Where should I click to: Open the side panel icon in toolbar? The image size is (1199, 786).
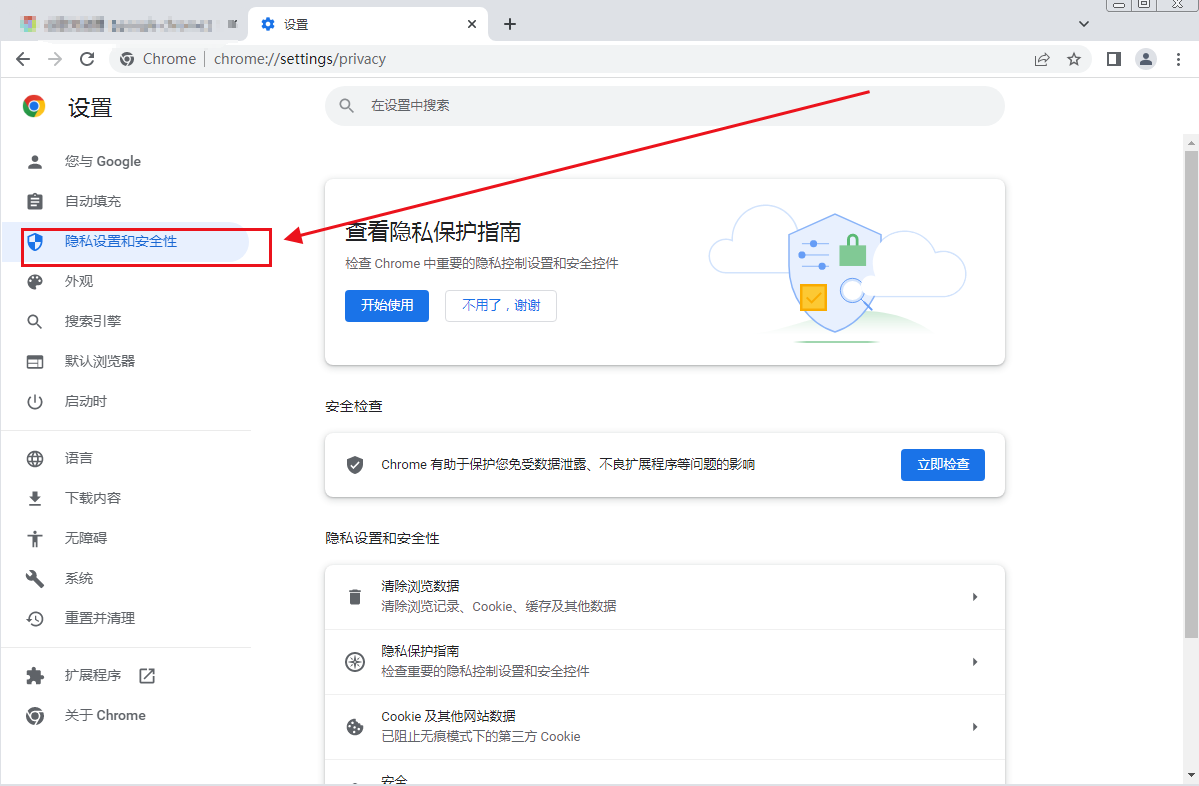pos(1114,59)
